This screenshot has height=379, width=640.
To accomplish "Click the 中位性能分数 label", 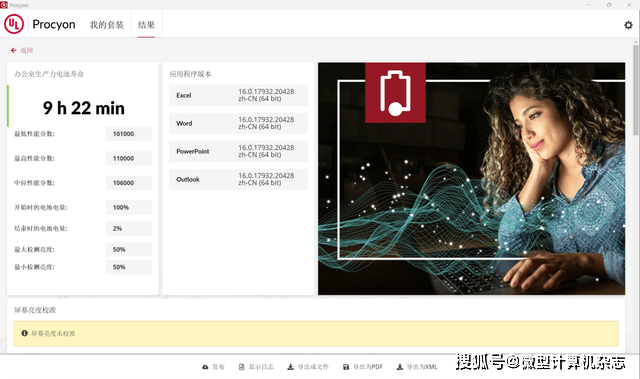I will 34,183.
